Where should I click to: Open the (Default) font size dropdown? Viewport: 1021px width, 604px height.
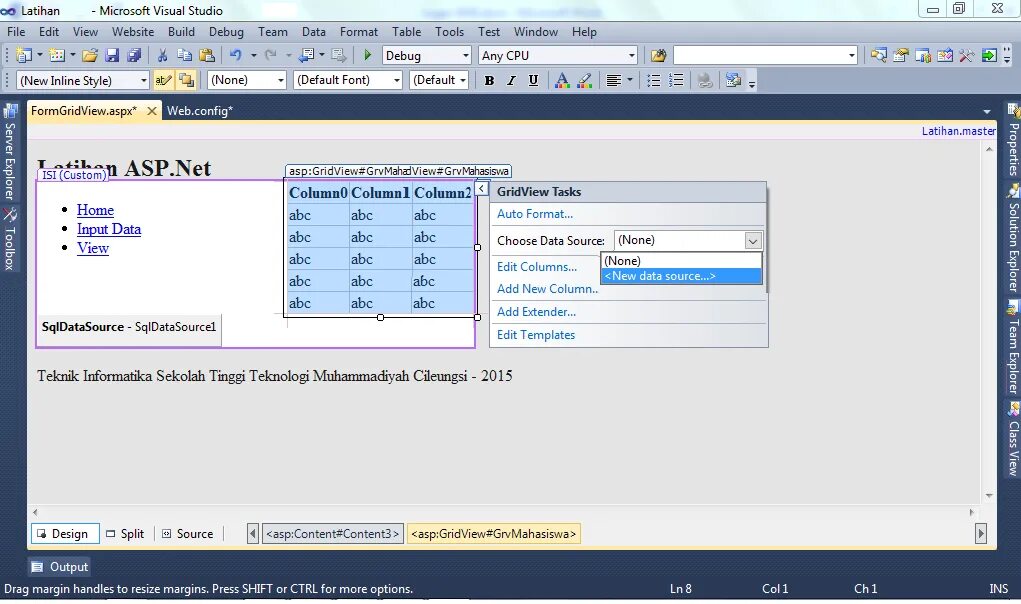pyautogui.click(x=440, y=80)
